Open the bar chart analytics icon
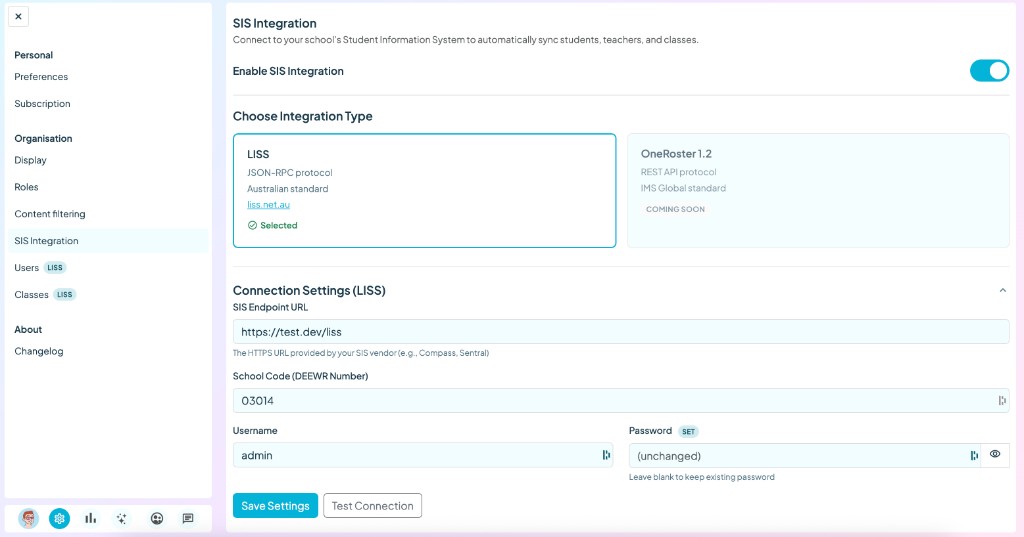This screenshot has height=537, width=1024. (90, 519)
